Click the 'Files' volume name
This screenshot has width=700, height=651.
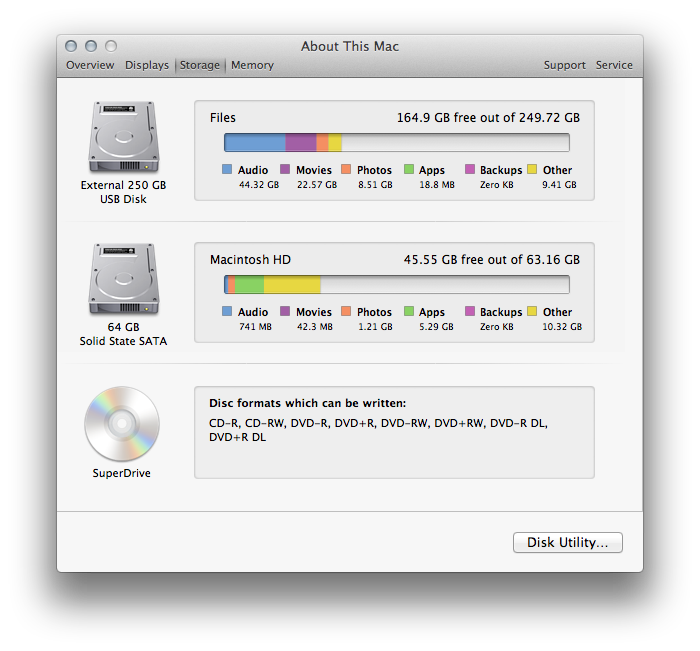(223, 118)
